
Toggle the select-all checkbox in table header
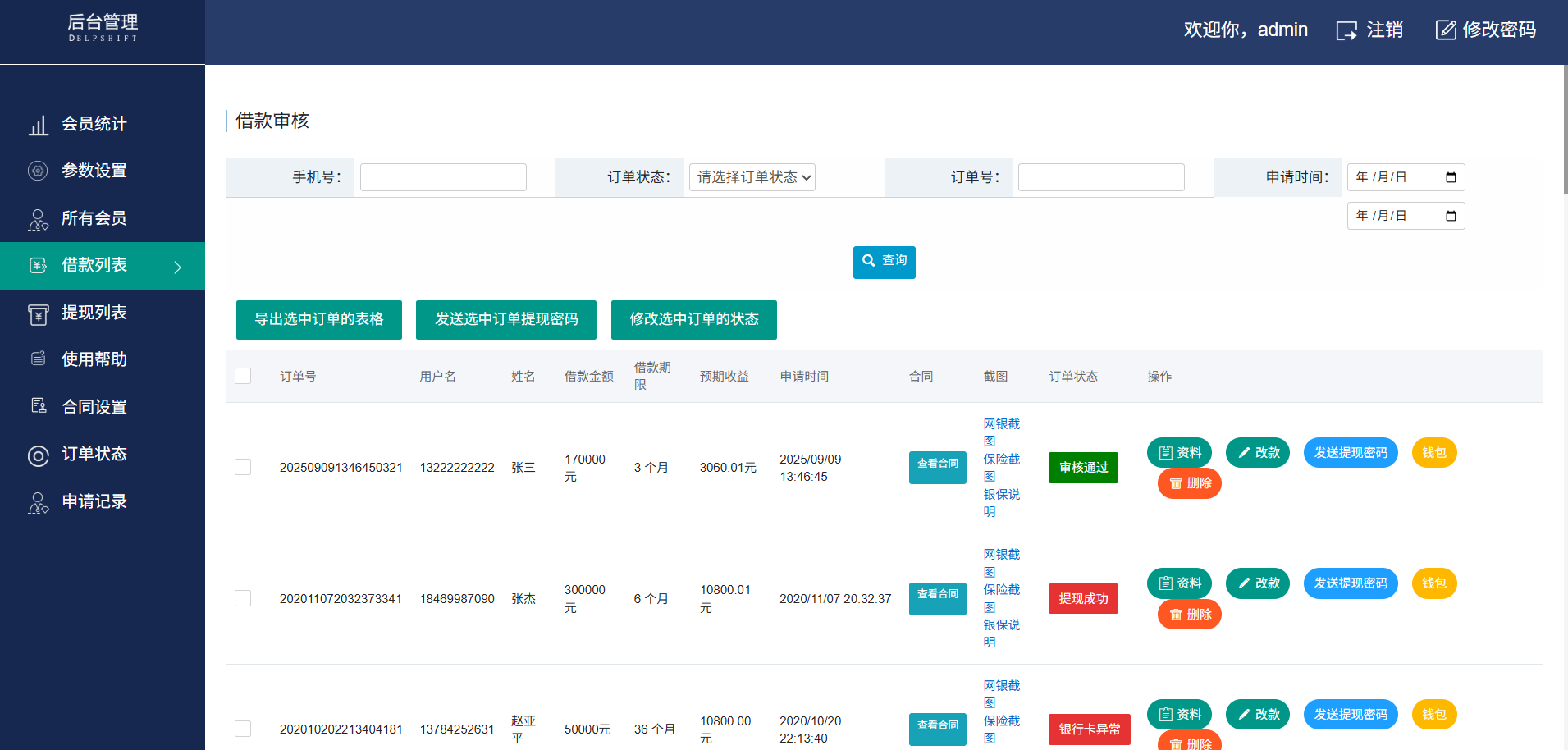243,376
